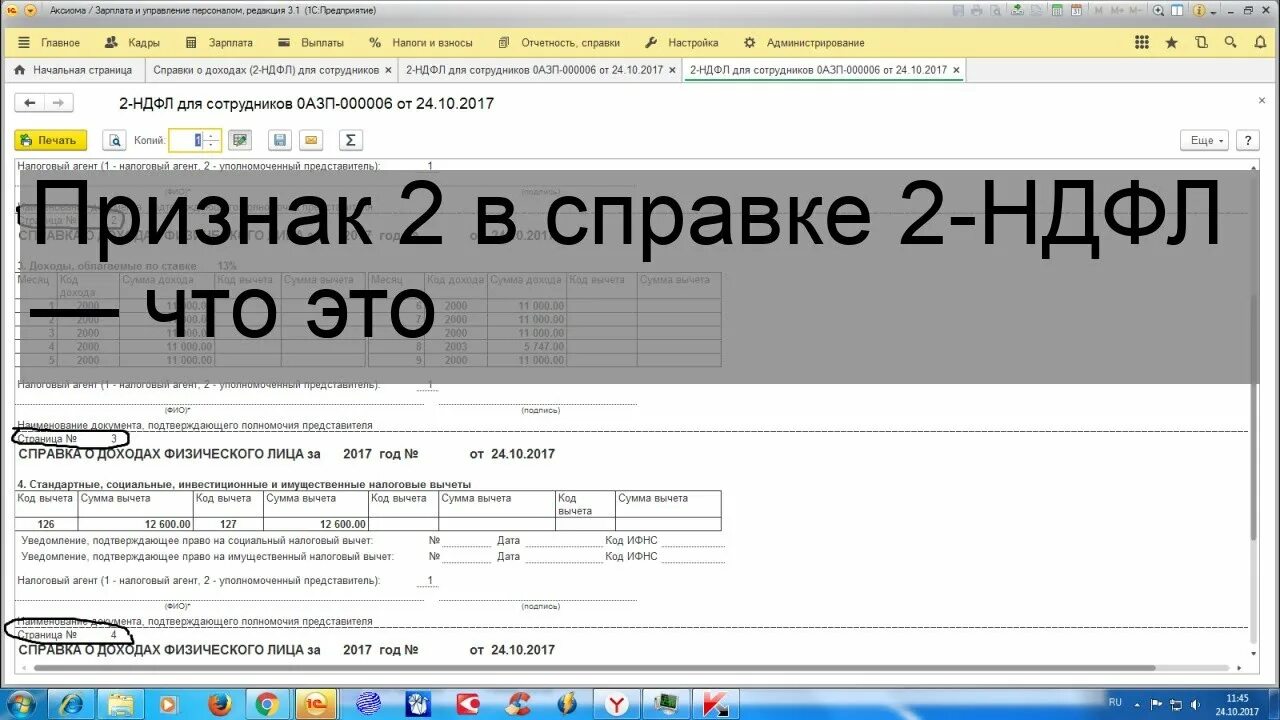Viewport: 1280px width, 720px height.
Task: Click into the Копий copies number field
Action: point(195,140)
